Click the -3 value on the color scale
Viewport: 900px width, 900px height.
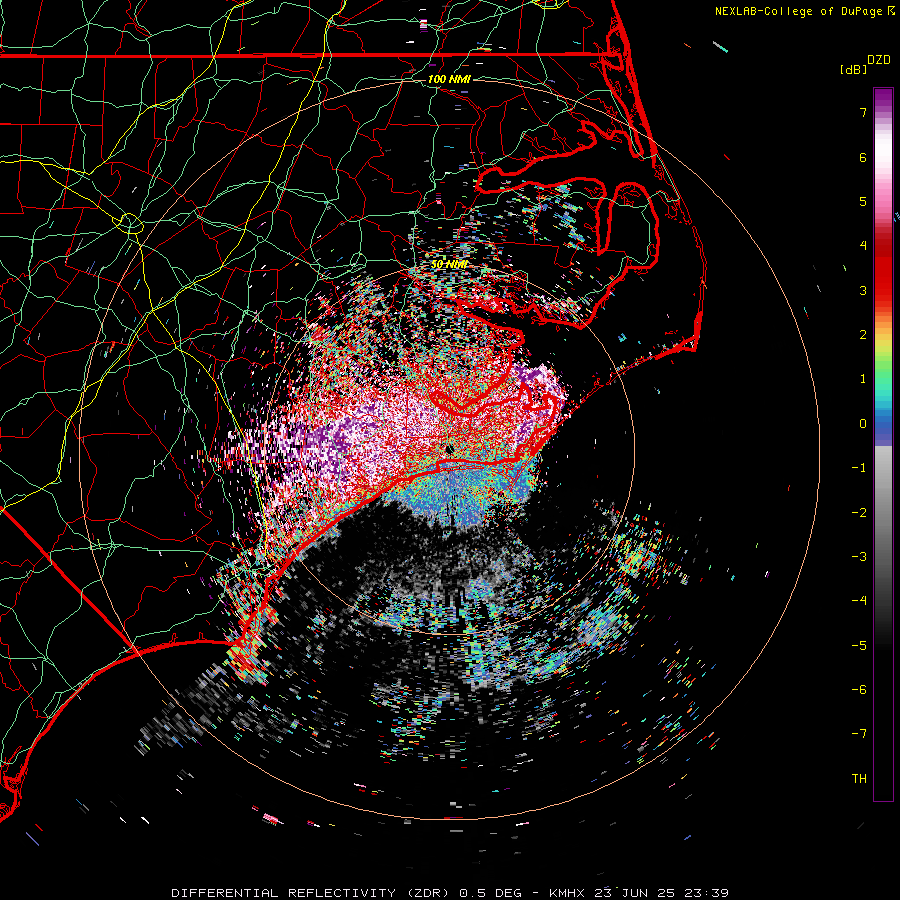(859, 557)
